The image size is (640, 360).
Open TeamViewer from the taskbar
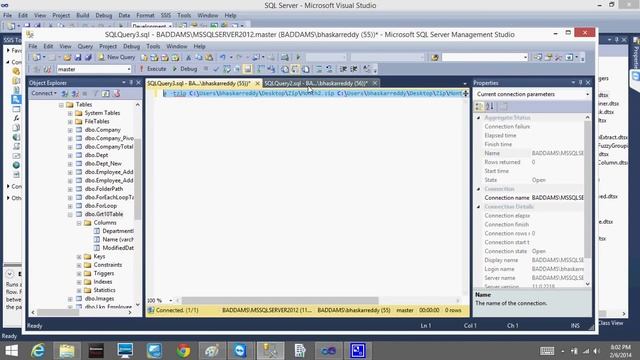pyautogui.click(x=240, y=351)
